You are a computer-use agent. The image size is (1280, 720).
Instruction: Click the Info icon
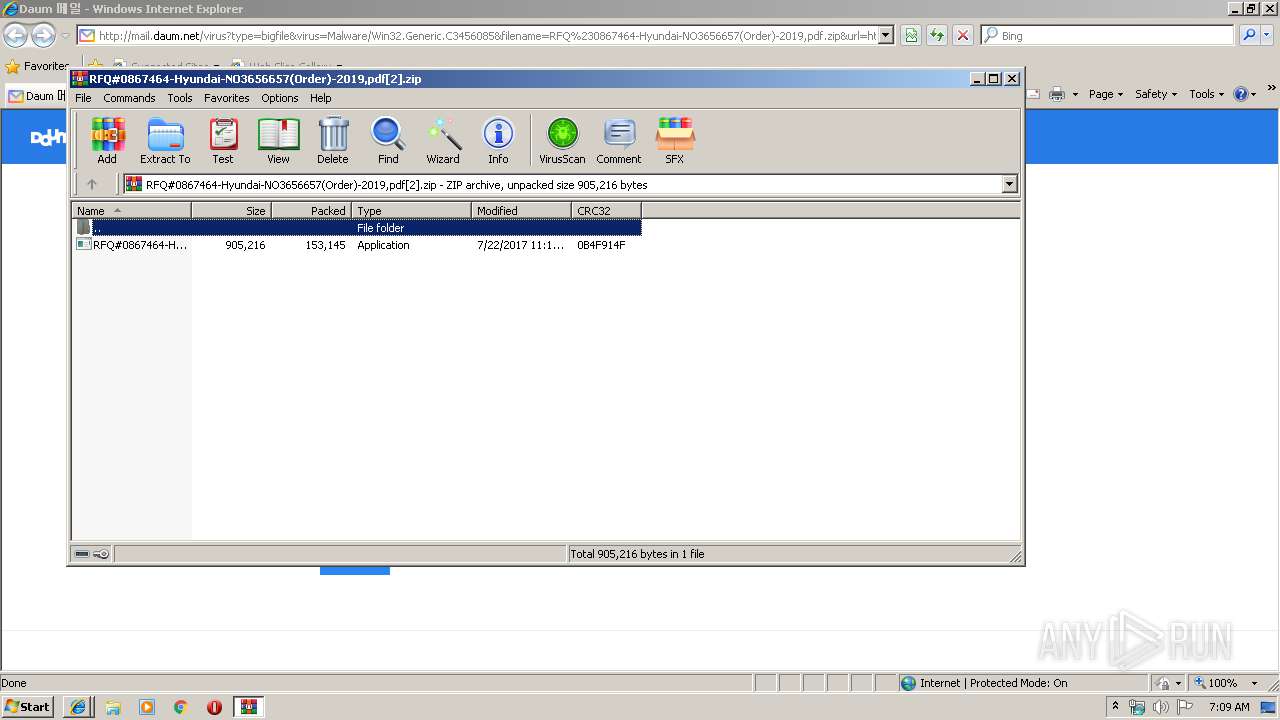click(498, 140)
